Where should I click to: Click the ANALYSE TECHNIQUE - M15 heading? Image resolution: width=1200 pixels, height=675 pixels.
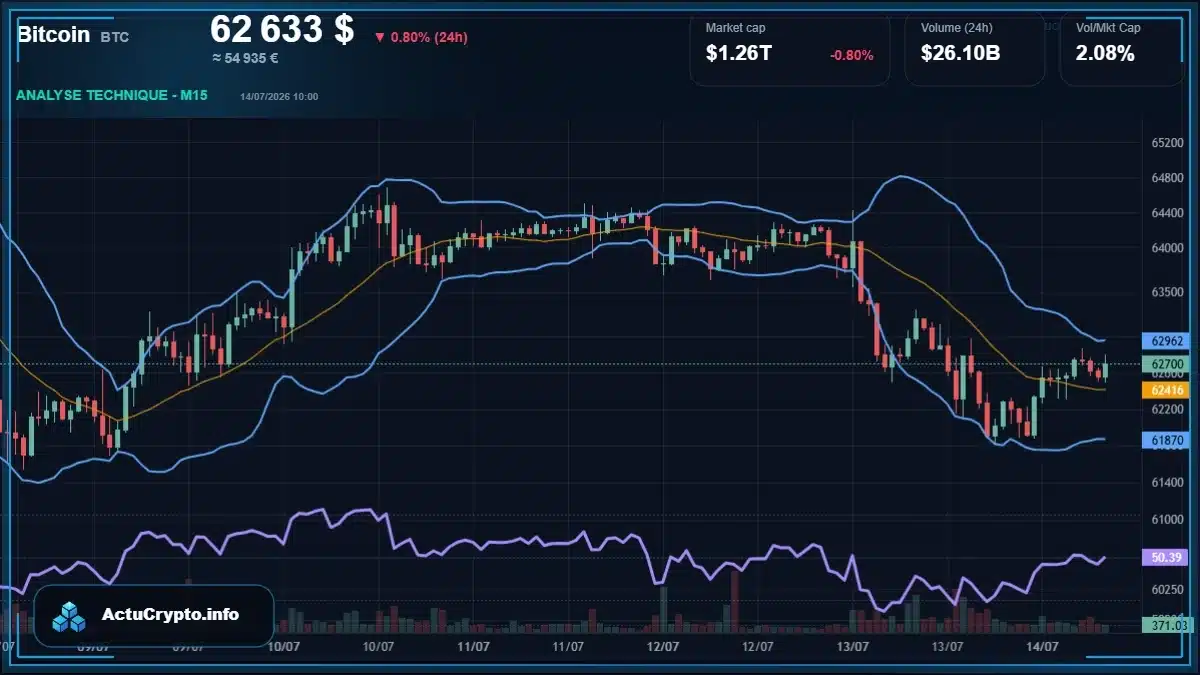112,95
